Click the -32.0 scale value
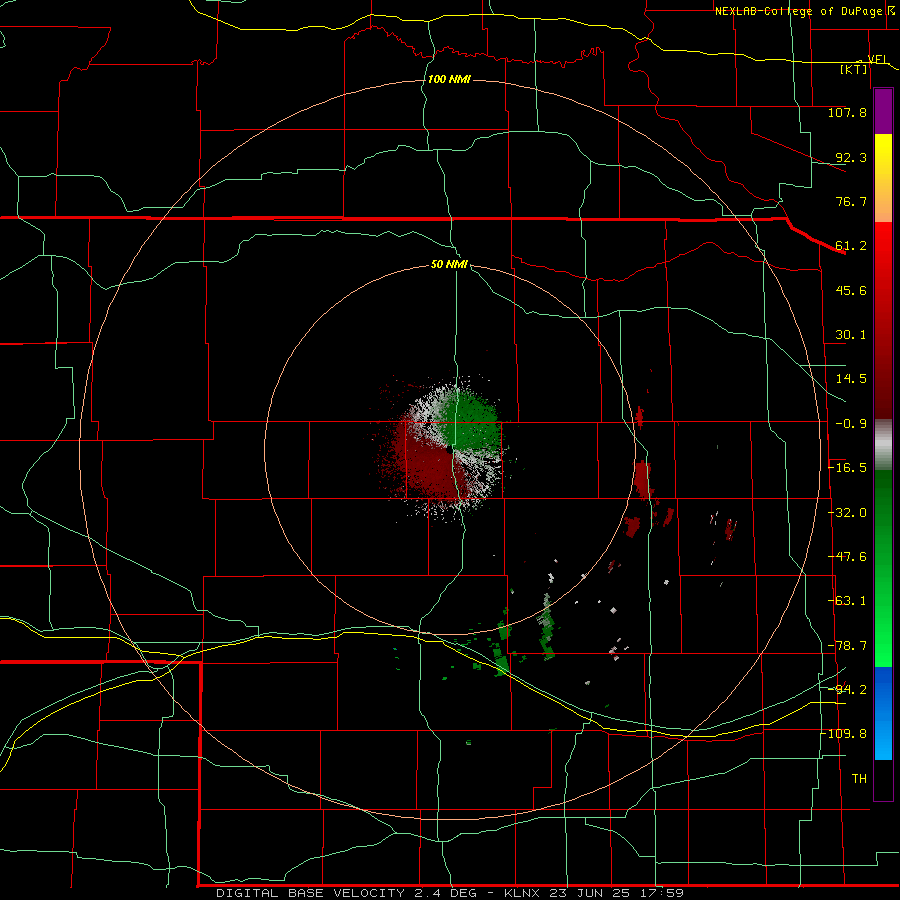The height and width of the screenshot is (900, 900). coord(847,513)
